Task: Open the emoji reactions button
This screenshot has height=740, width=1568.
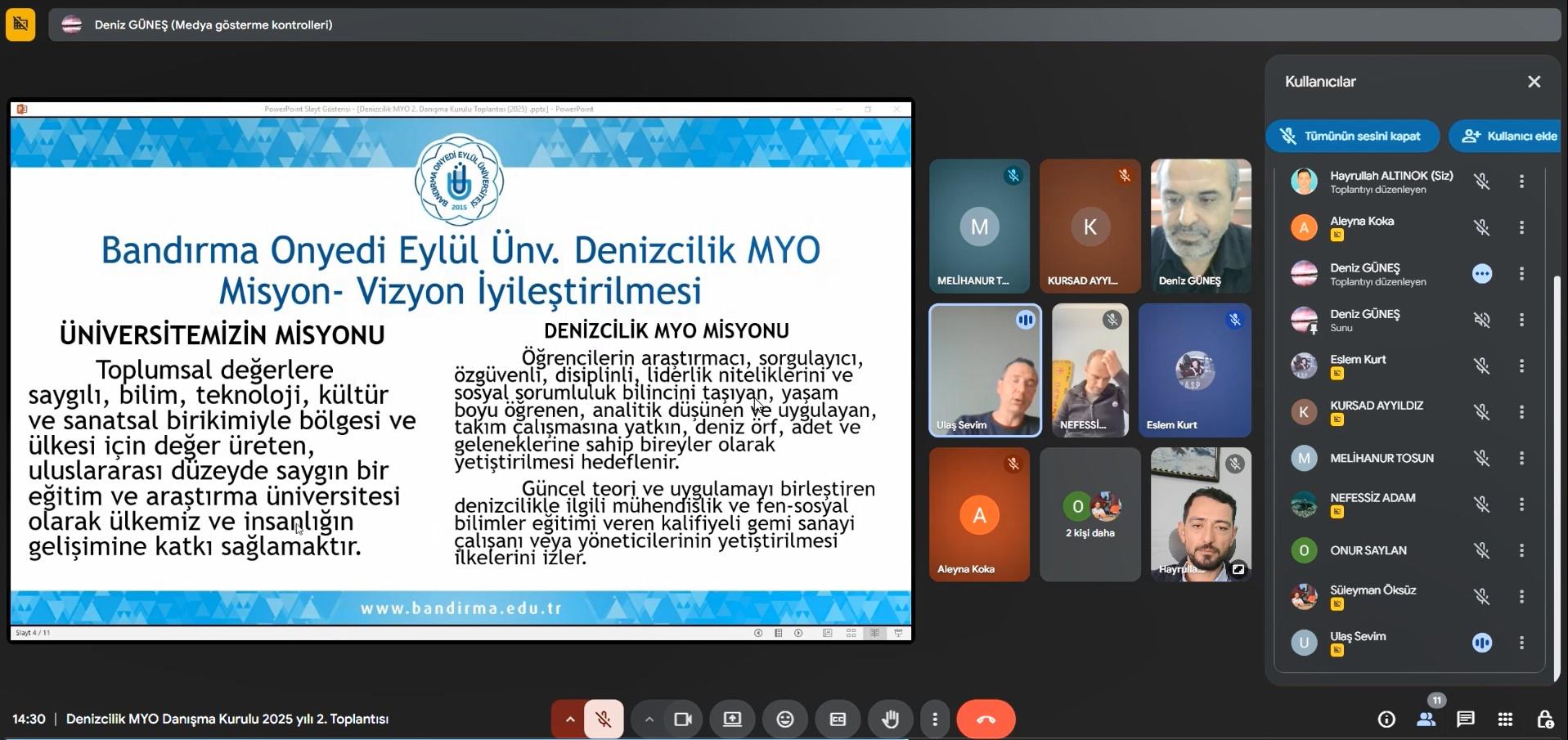Action: pyautogui.click(x=784, y=719)
